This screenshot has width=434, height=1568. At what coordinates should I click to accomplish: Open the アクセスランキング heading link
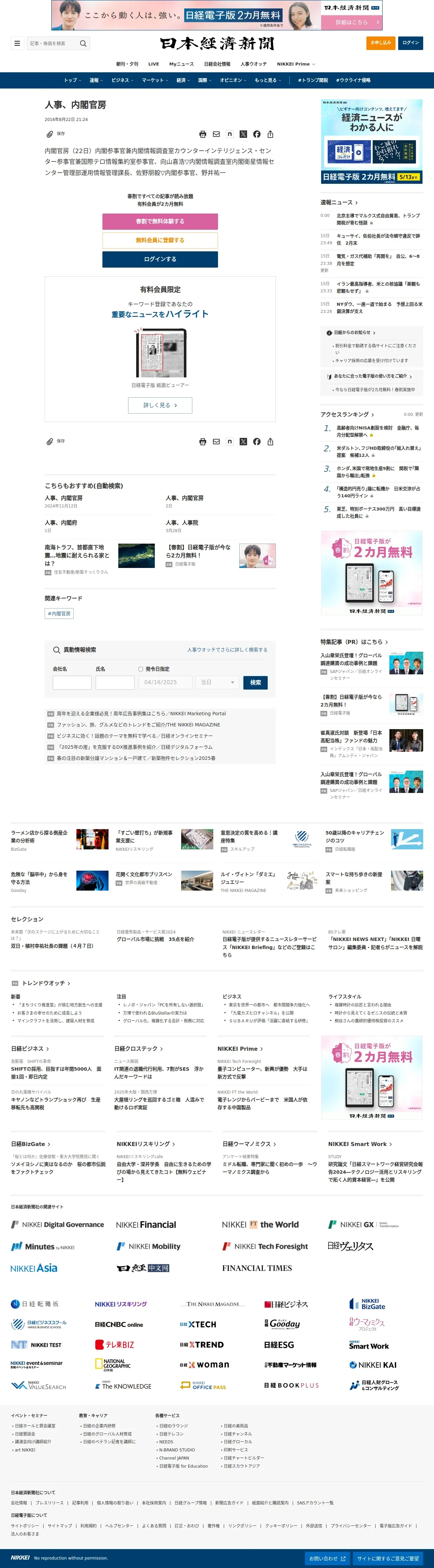point(347,415)
